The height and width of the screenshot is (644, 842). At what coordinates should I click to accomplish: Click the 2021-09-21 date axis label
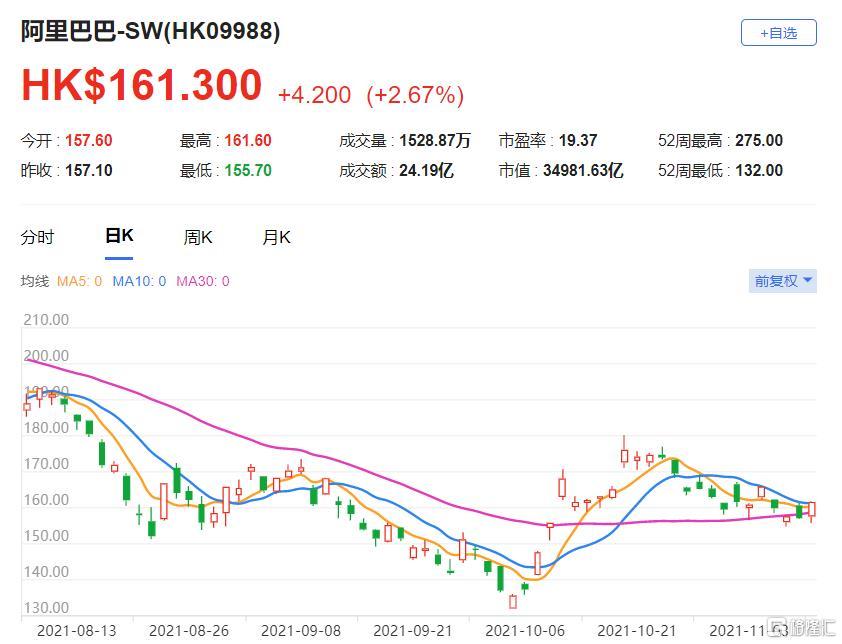413,631
